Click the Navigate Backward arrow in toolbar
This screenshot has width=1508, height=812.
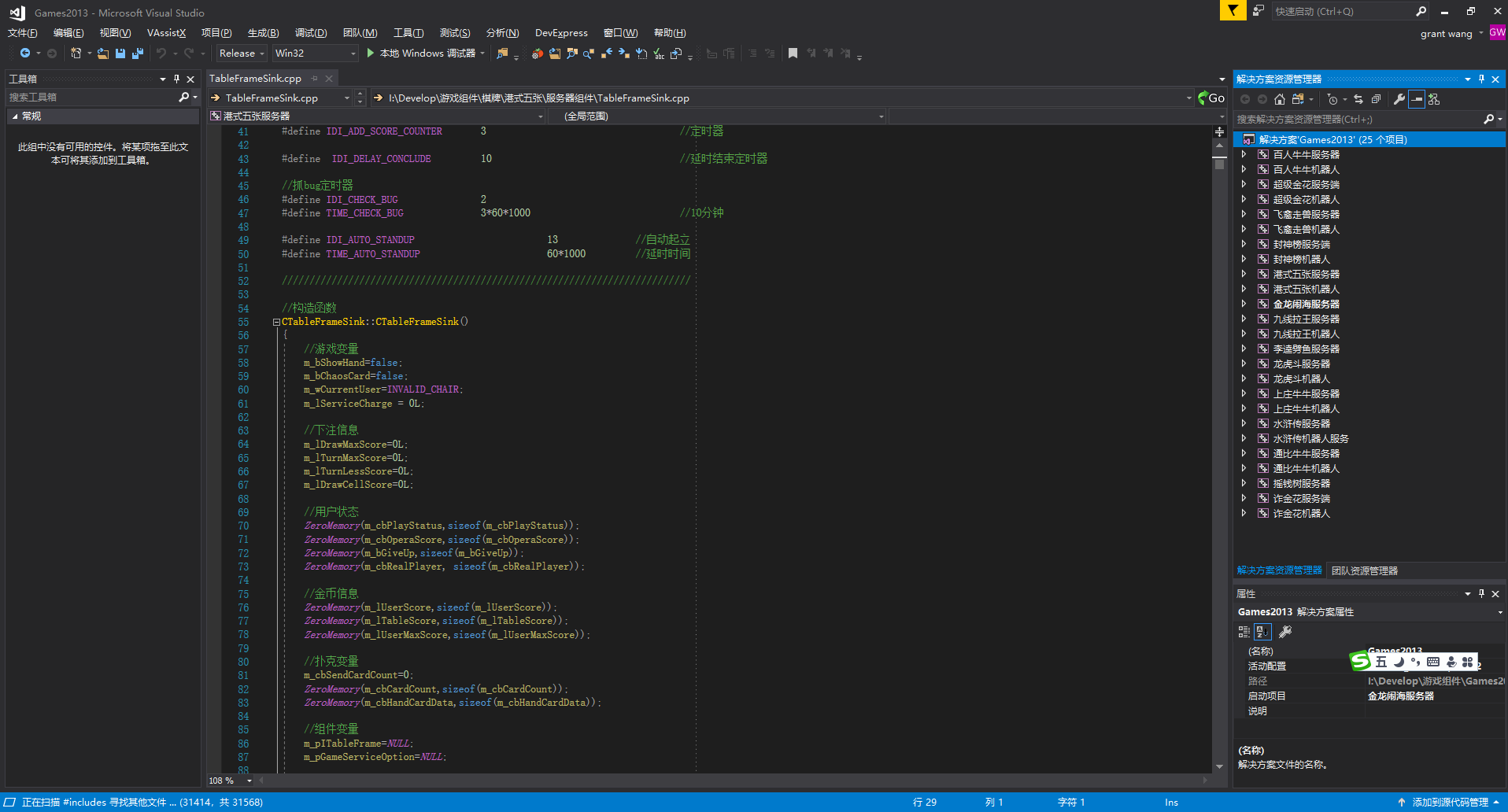point(25,53)
